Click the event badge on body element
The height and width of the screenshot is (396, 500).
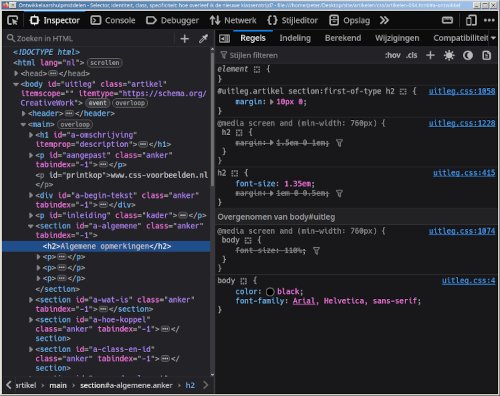(x=97, y=103)
